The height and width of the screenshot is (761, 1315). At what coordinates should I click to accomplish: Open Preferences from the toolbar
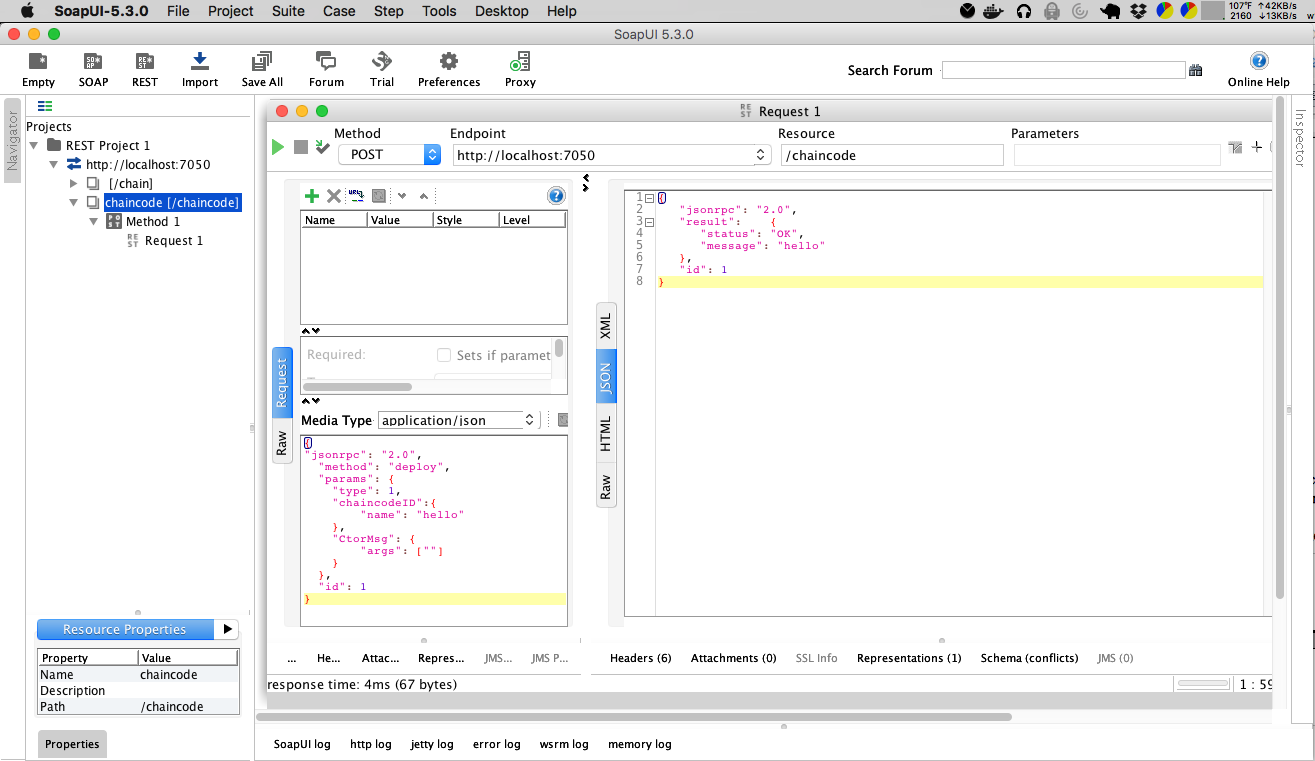point(449,69)
